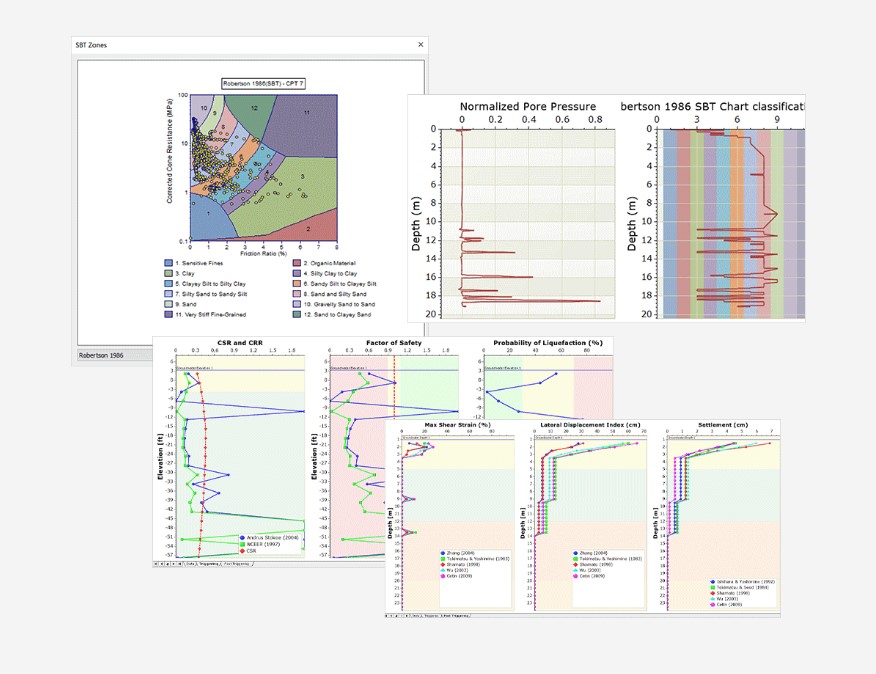Click the Silty Sand to Sandy Silt swatch
Screen dimensions: 876x674
(168, 293)
